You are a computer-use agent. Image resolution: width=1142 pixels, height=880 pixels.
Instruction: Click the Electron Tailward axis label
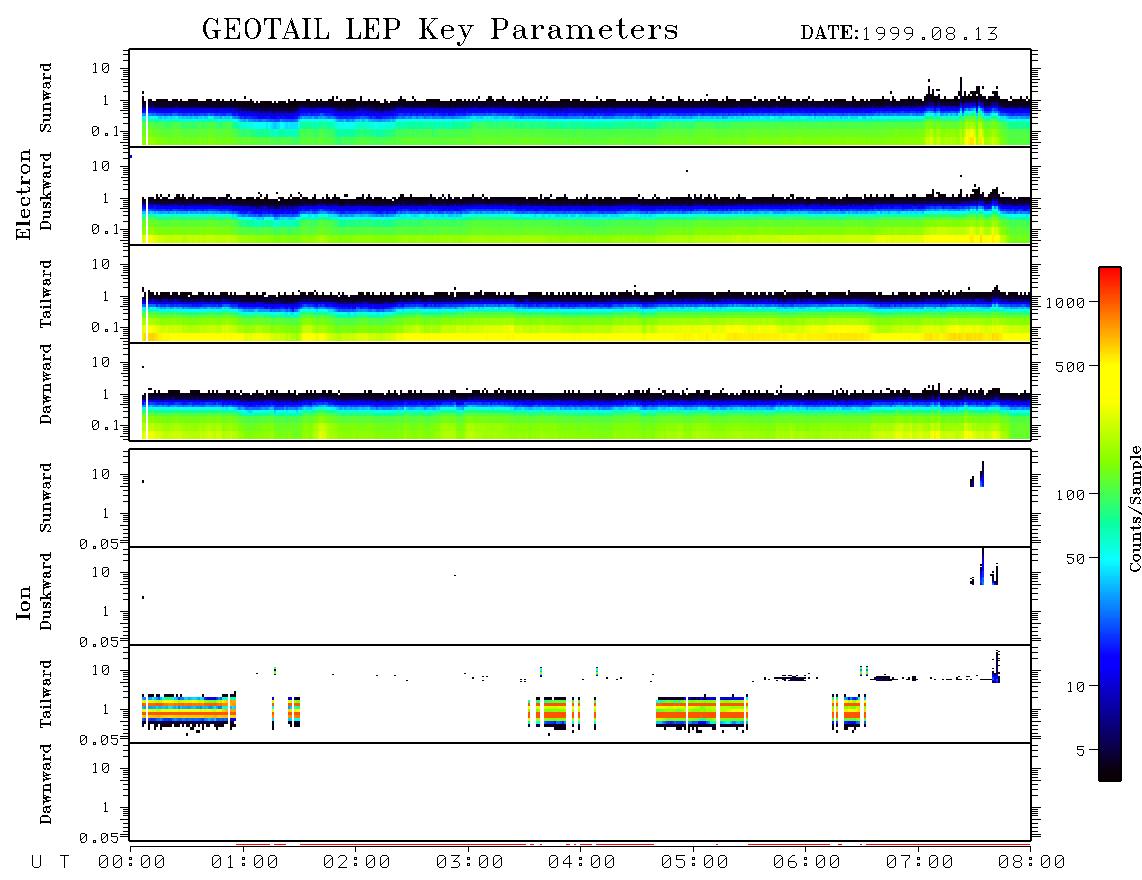[x=46, y=294]
